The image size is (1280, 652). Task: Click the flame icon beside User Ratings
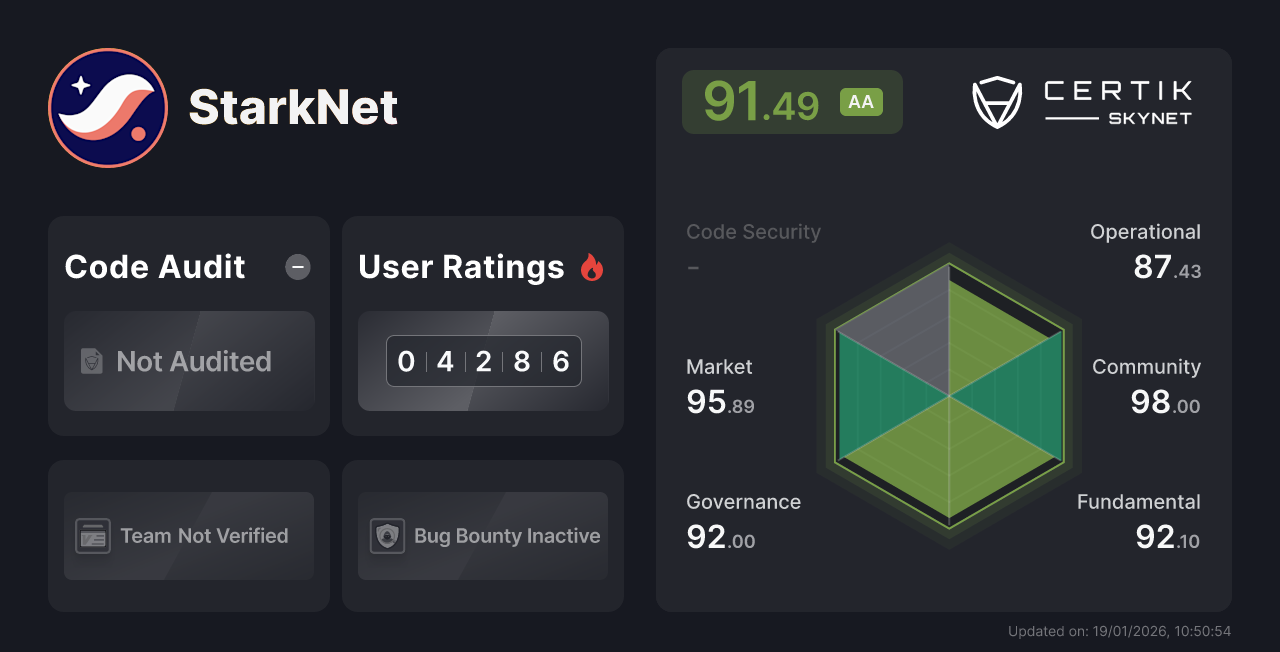(594, 266)
